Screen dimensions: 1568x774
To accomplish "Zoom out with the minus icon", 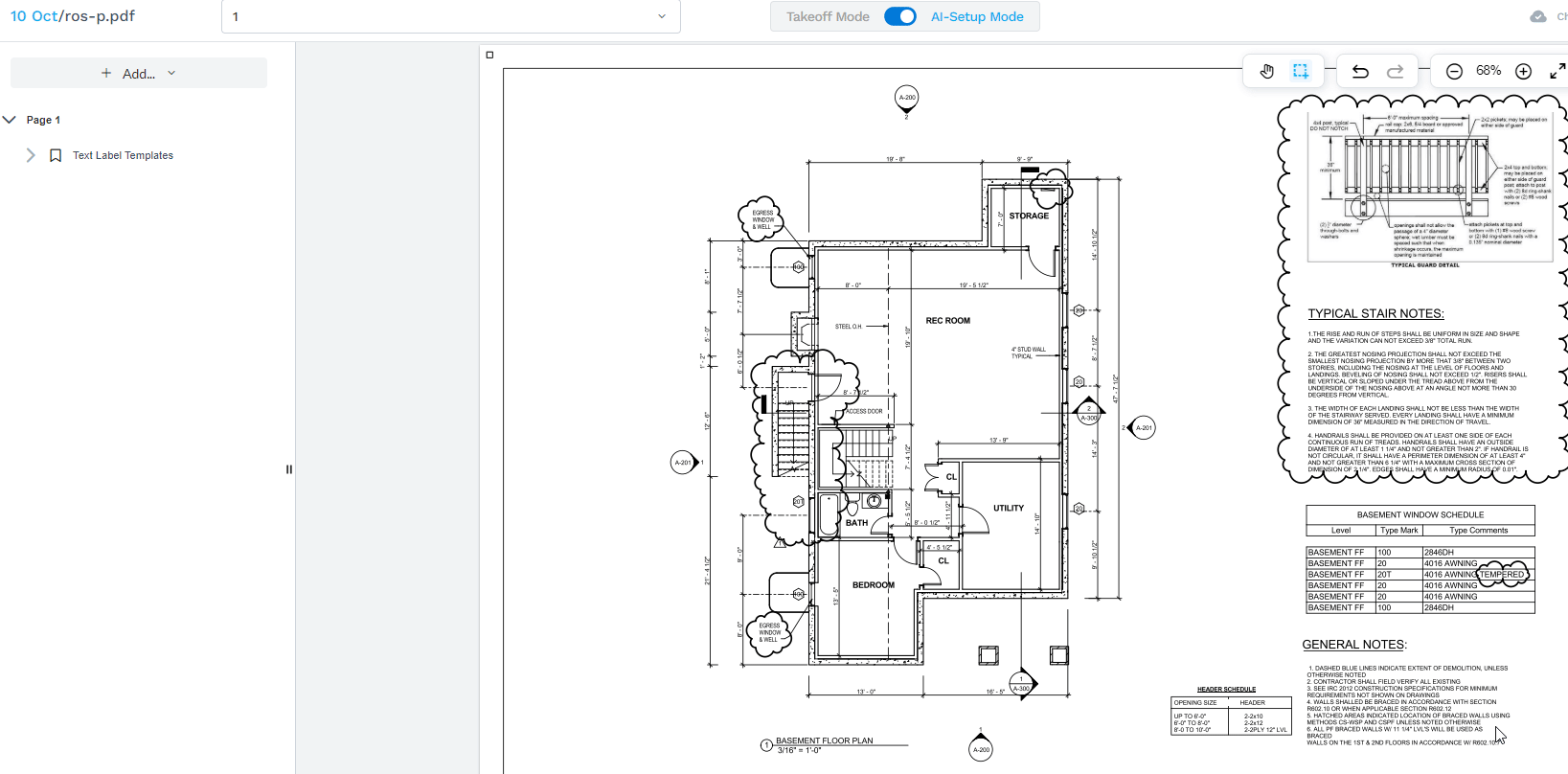I will pyautogui.click(x=1454, y=71).
